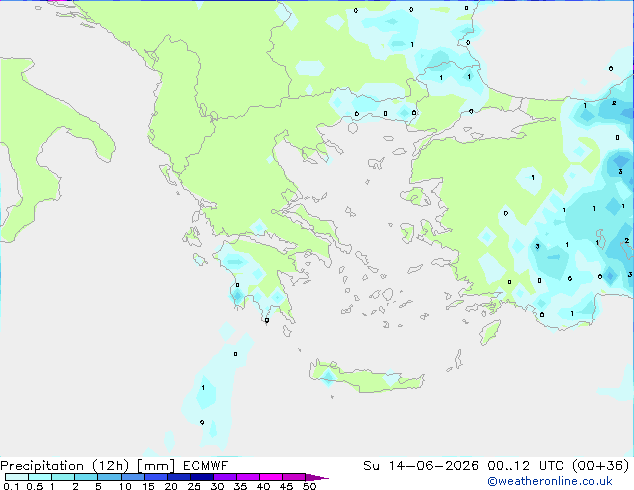Click the legend scale label "10"

coord(125,486)
